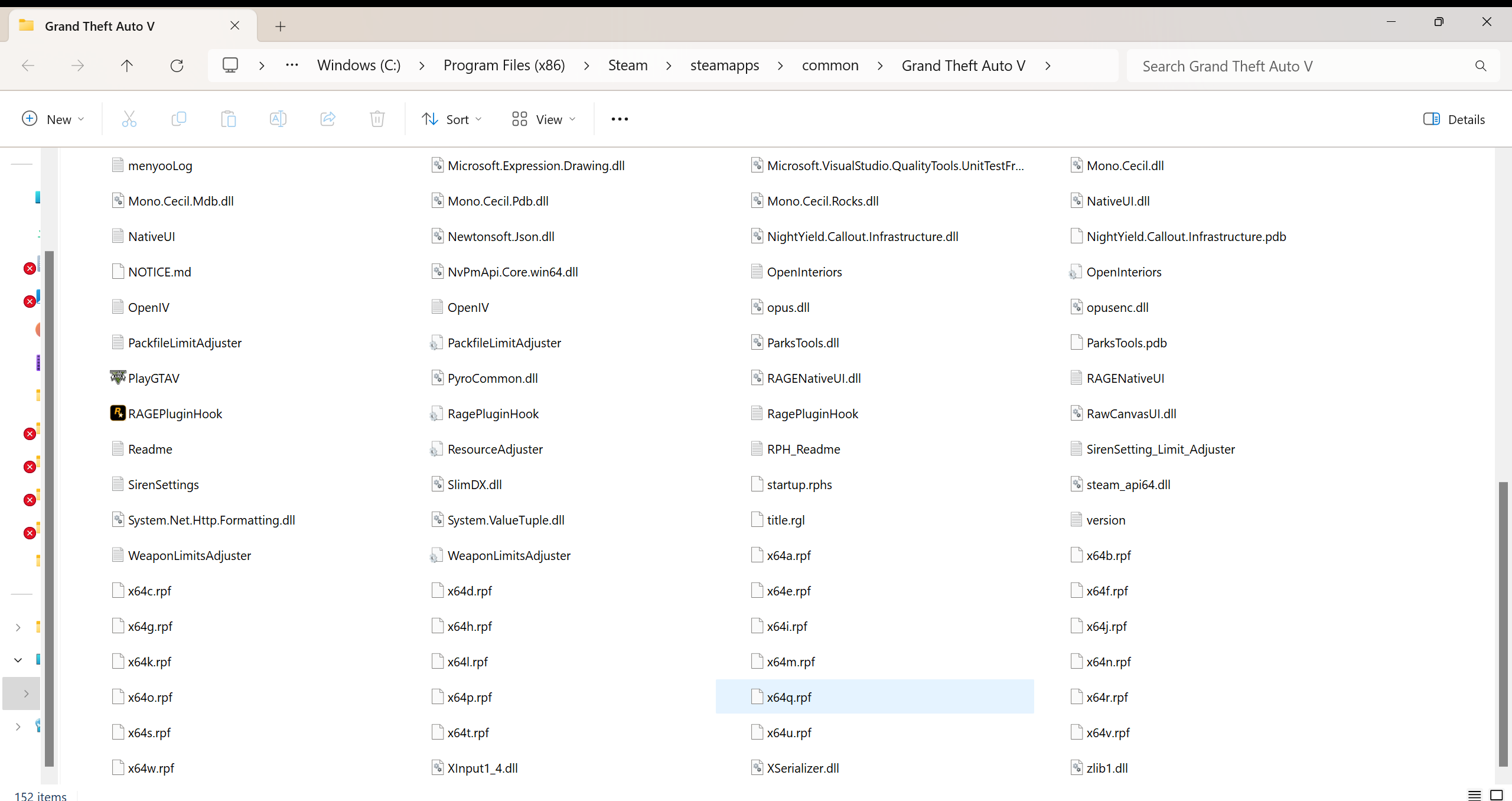The height and width of the screenshot is (801, 1512).
Task: Click the Search Grand Theft Auto V field
Action: click(1299, 66)
